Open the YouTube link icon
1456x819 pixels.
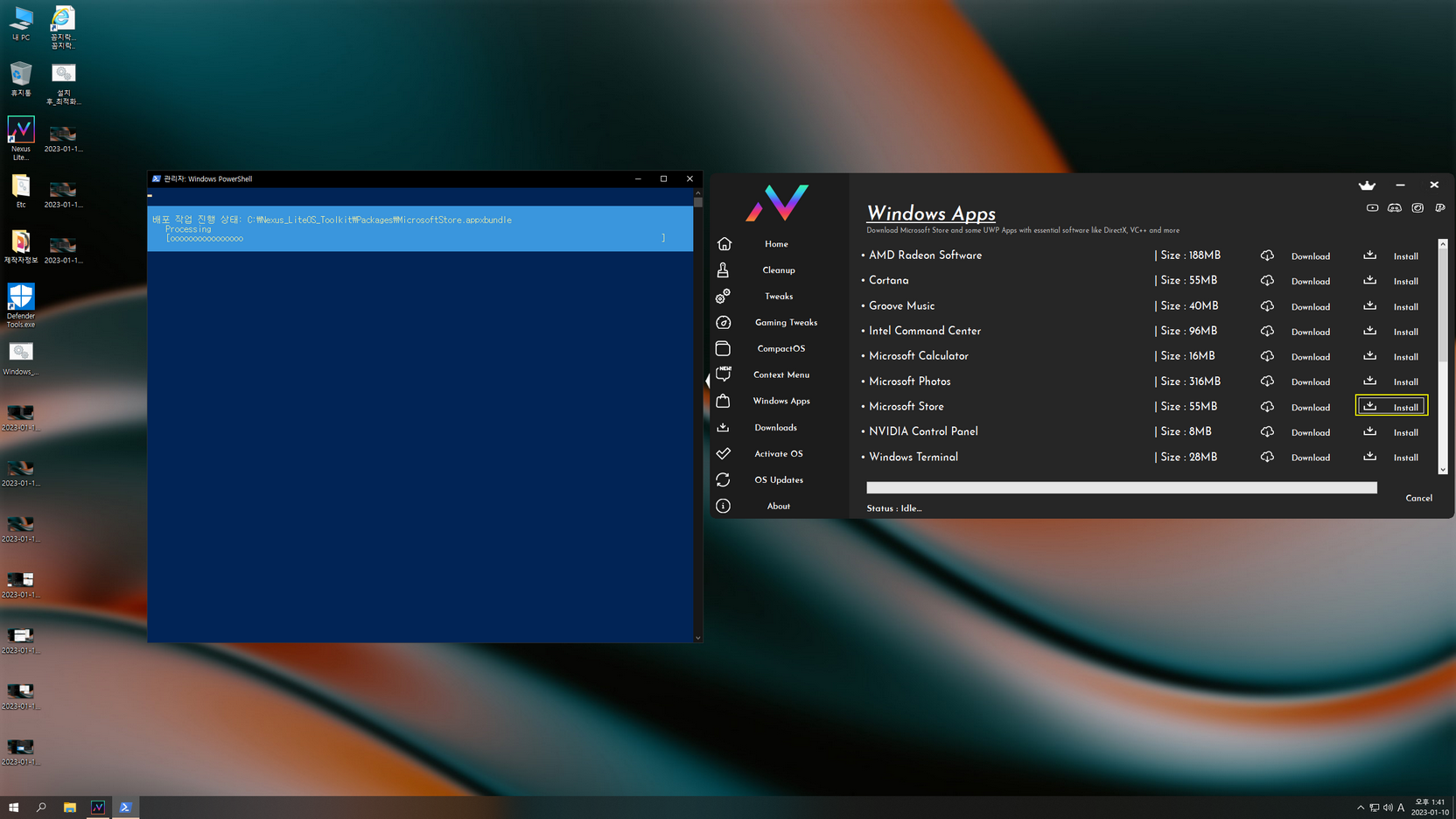tap(1372, 208)
